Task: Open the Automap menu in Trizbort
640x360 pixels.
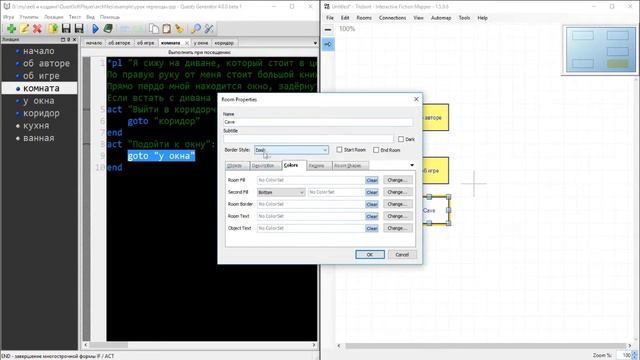Action: tap(441, 18)
